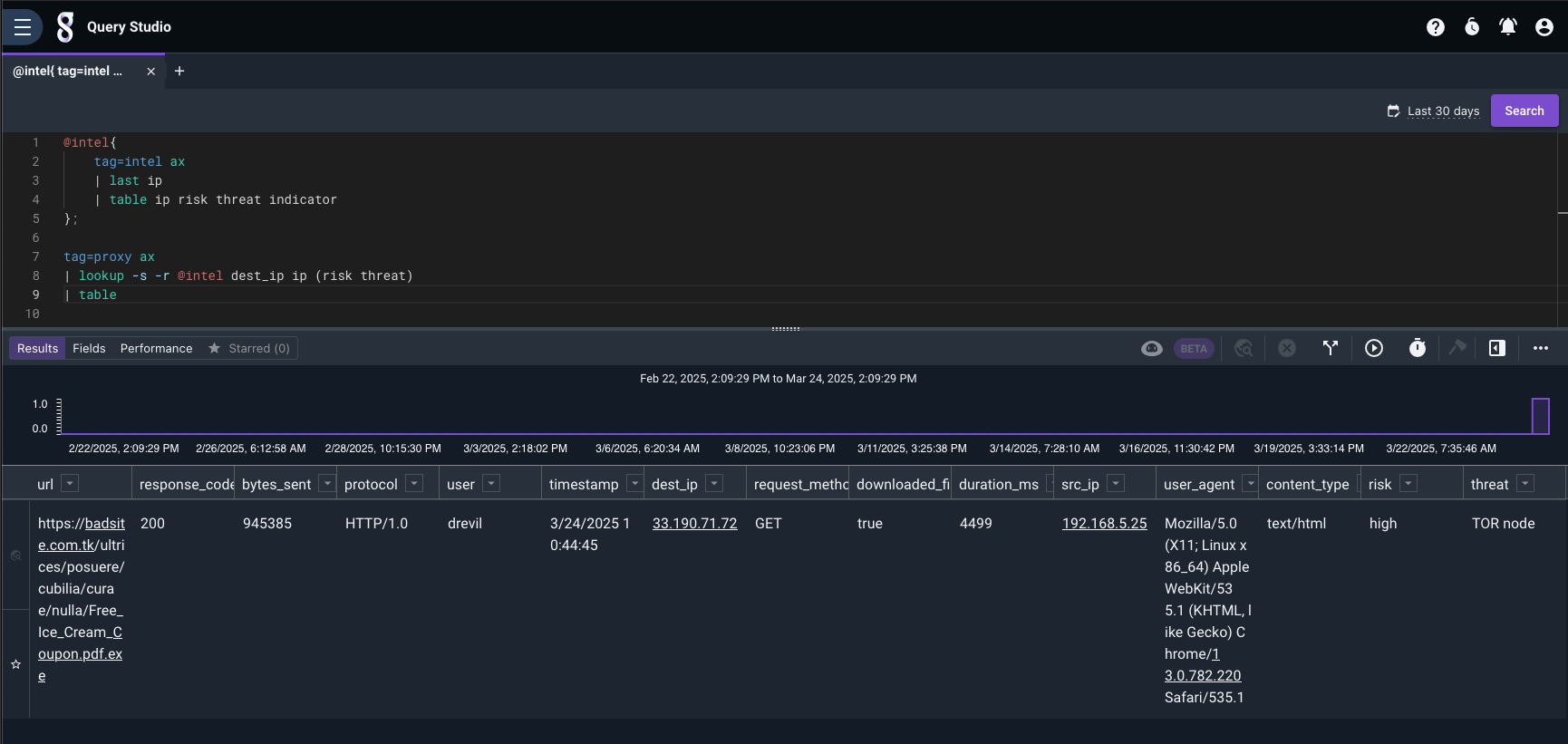Click query editor line 9 table
This screenshot has height=744, width=1568.
[97, 295]
